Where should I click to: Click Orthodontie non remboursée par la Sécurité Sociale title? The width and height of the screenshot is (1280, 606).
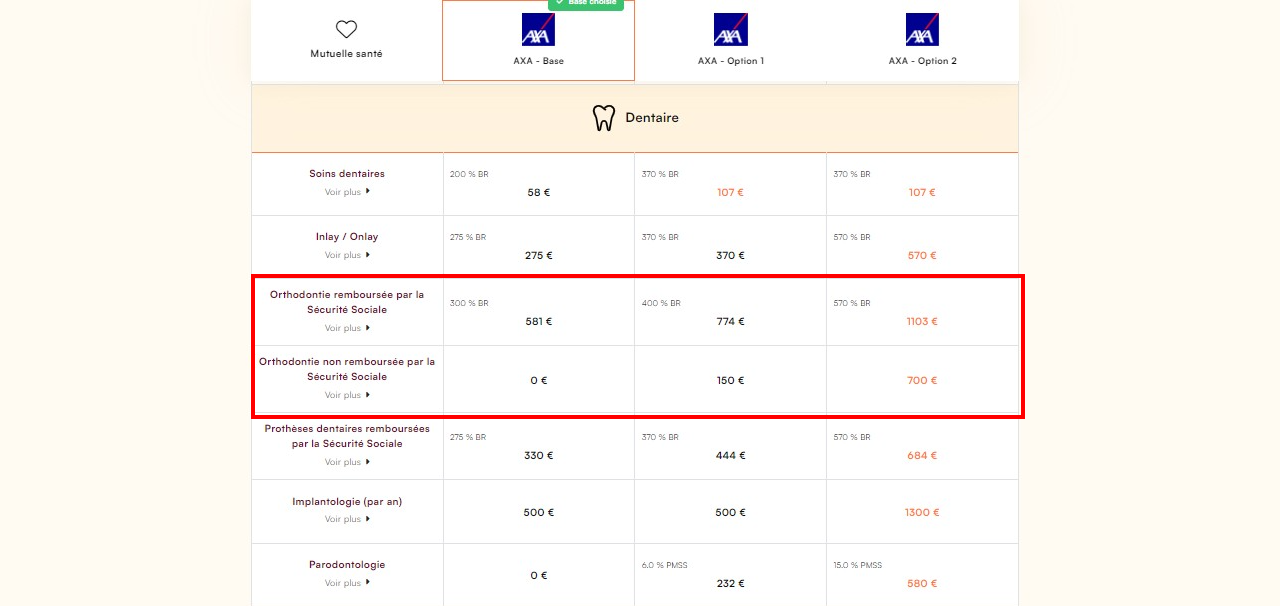pos(347,369)
